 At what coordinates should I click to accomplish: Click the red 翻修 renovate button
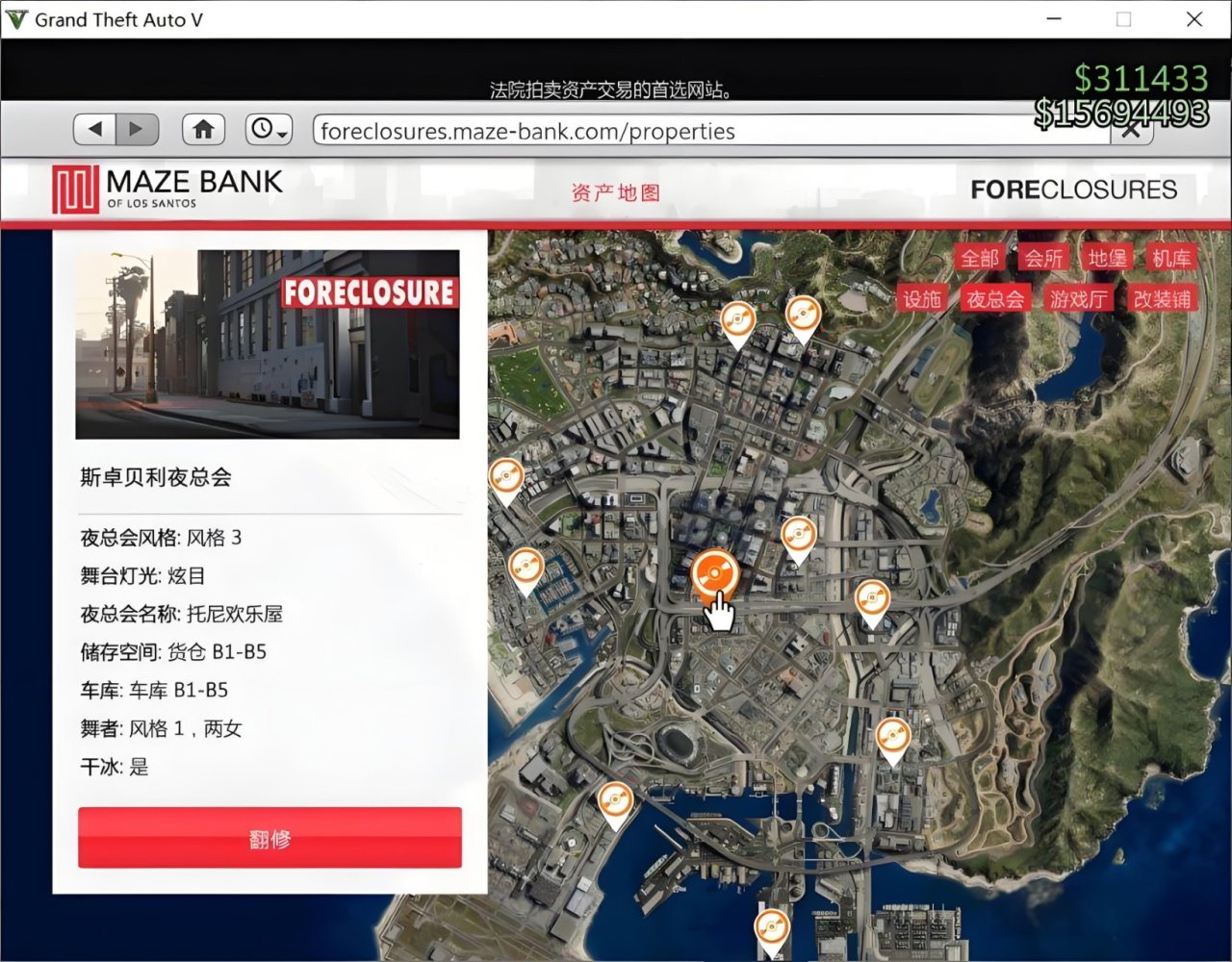tap(269, 838)
